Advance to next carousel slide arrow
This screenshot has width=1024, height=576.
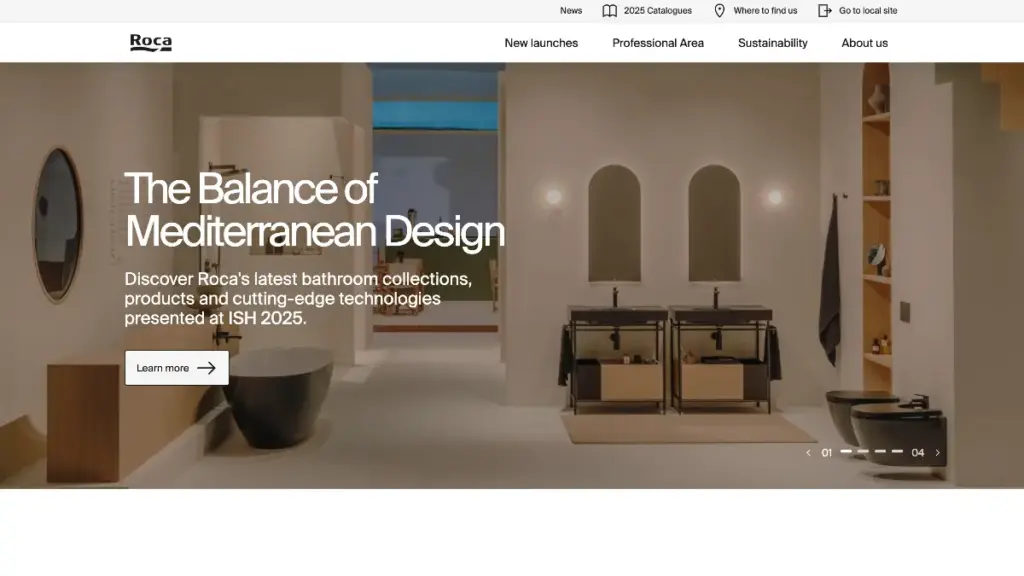click(937, 453)
